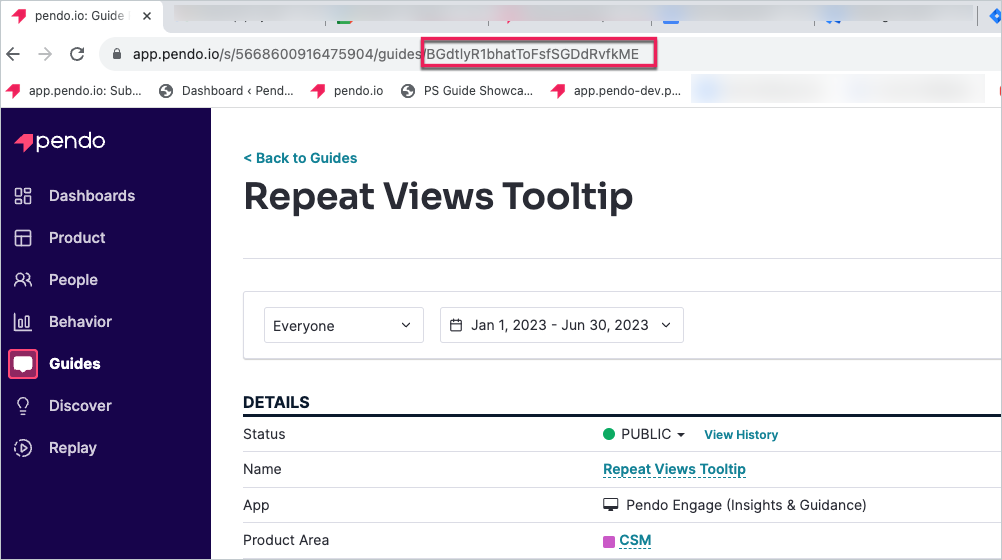Open the Jan 1, 2023 - Jun 30, 2023 date range dropdown
Screen dimensions: 1002x560
click(562, 325)
